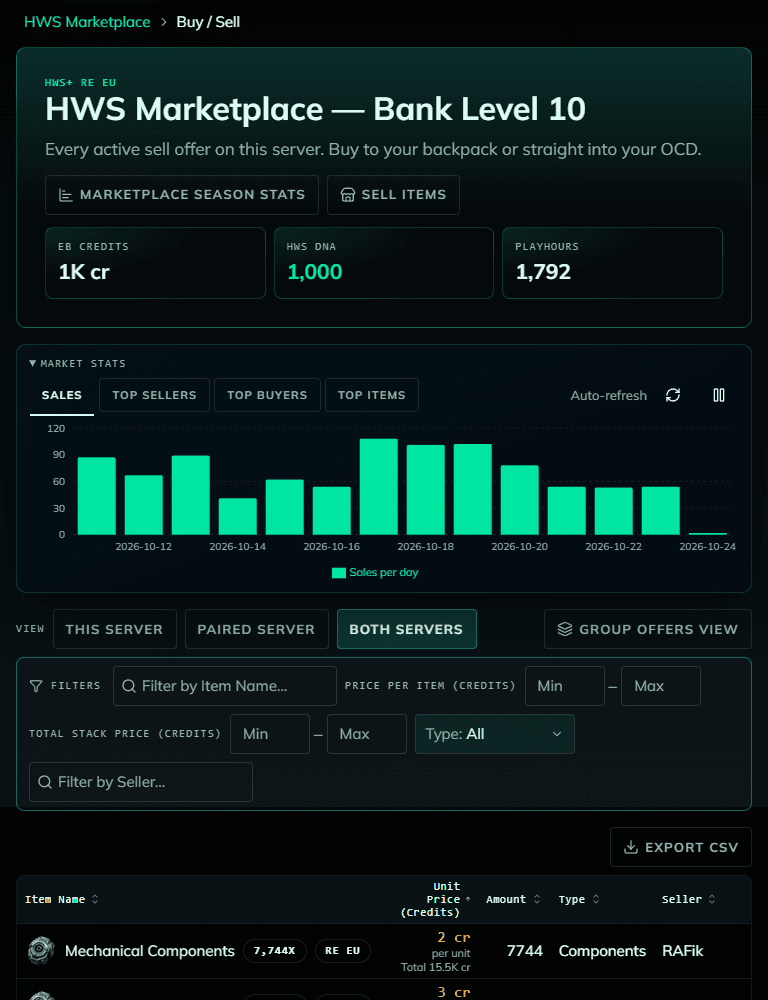
Task: Click the amount value 7744
Action: click(524, 951)
